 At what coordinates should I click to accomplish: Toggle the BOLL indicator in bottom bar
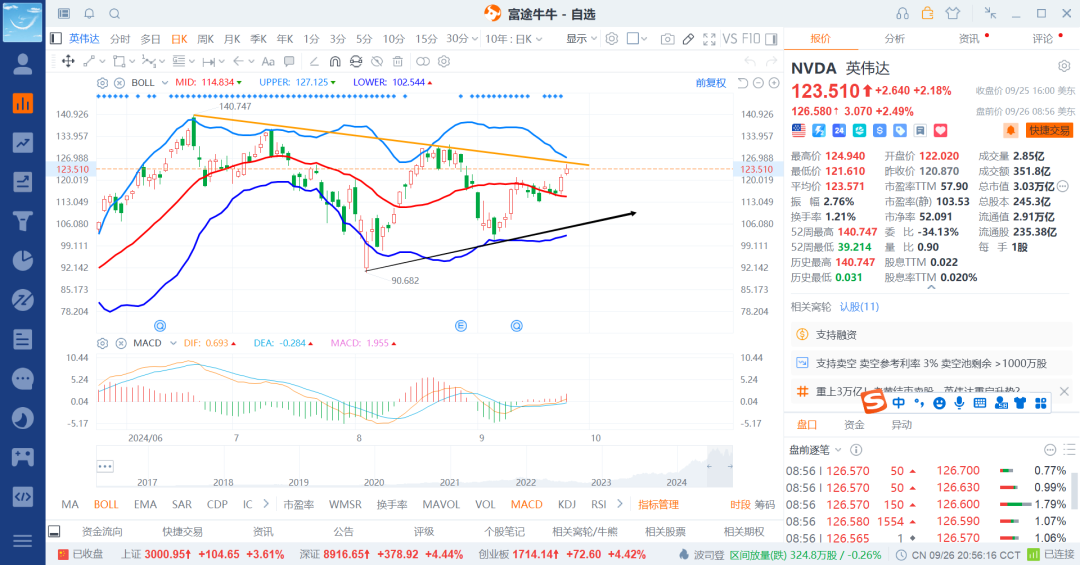[106, 505]
